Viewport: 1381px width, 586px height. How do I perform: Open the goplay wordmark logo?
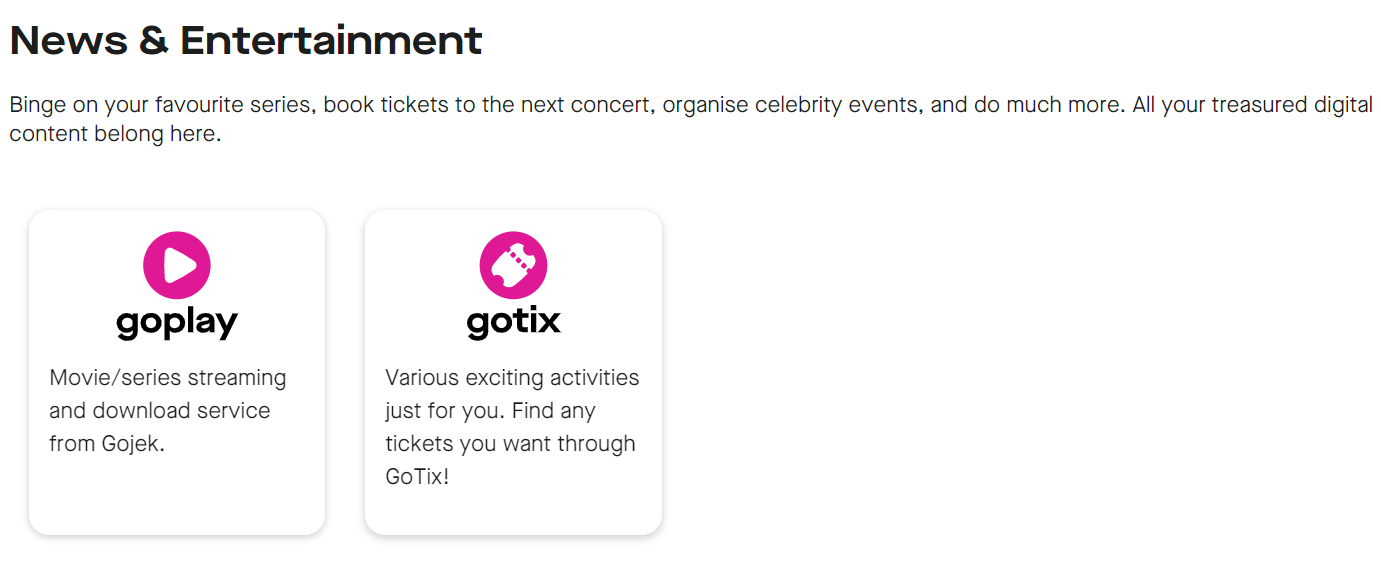point(177,322)
